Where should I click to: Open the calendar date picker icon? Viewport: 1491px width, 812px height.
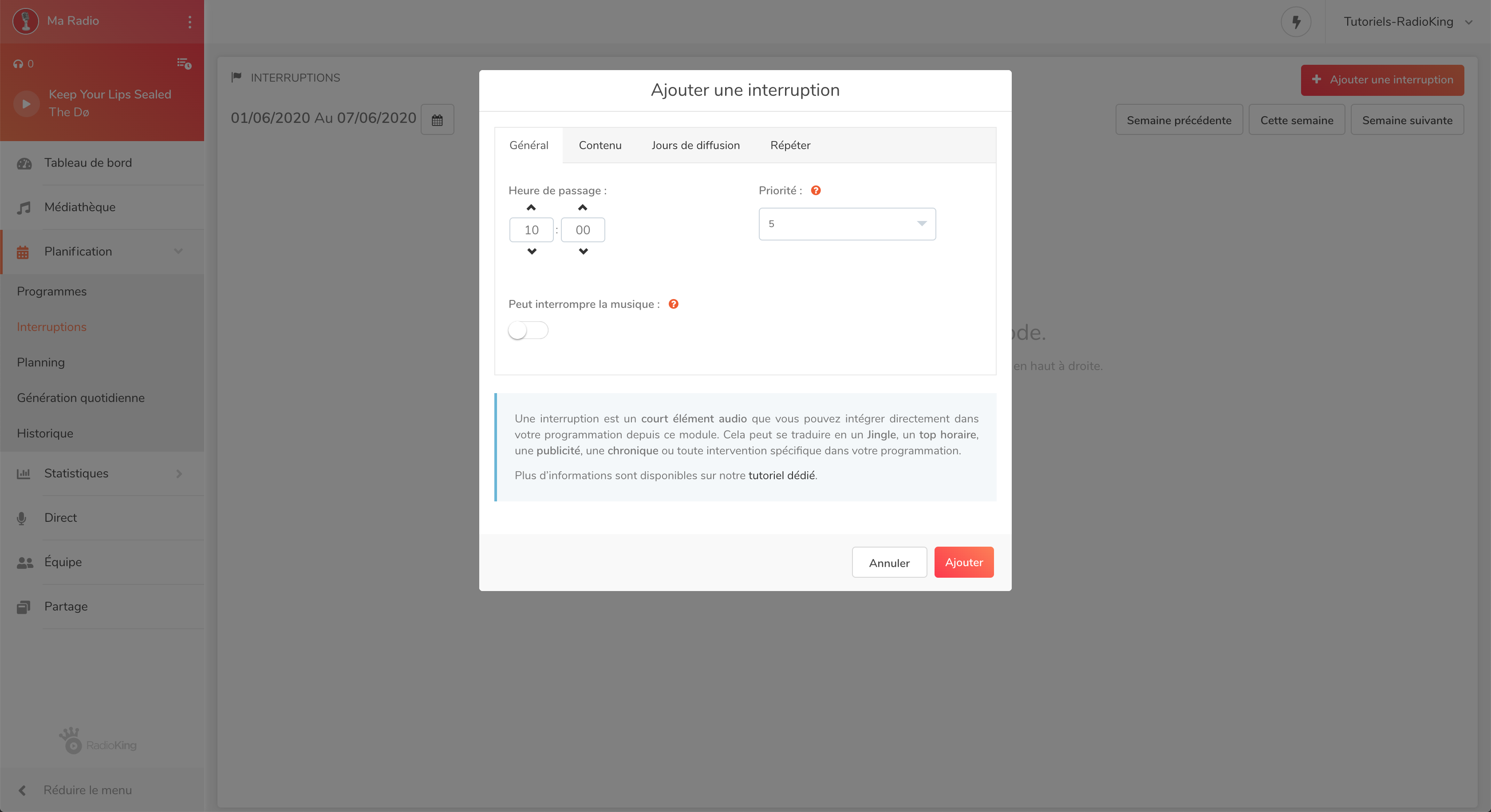click(x=437, y=120)
